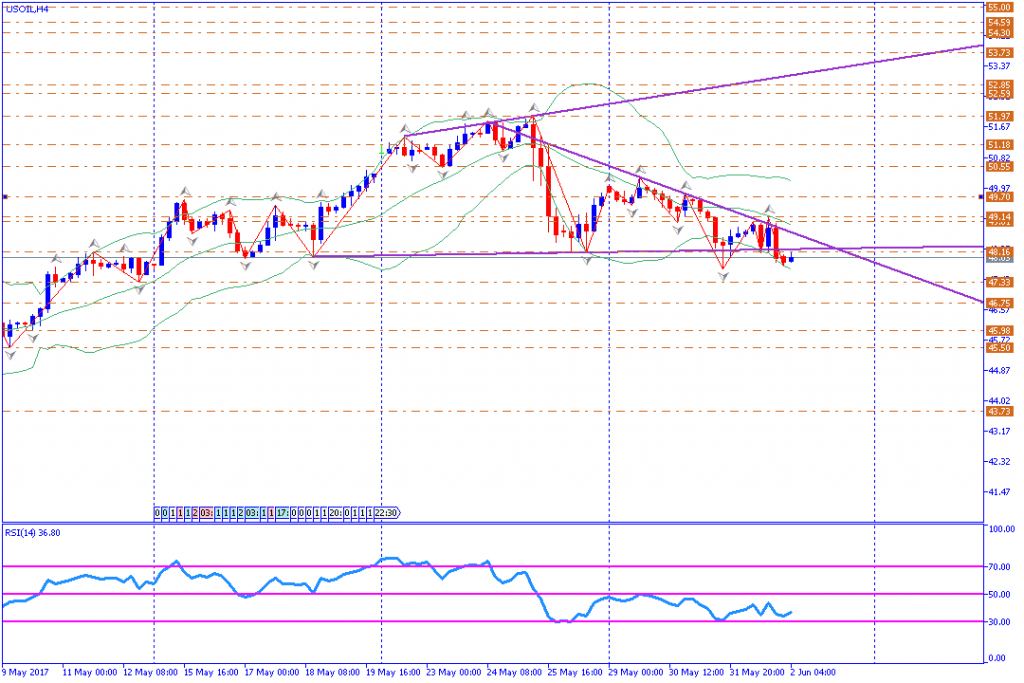This screenshot has height=683, width=1024.
Task: Select the 50.55 orange price level label
Action: click(999, 167)
